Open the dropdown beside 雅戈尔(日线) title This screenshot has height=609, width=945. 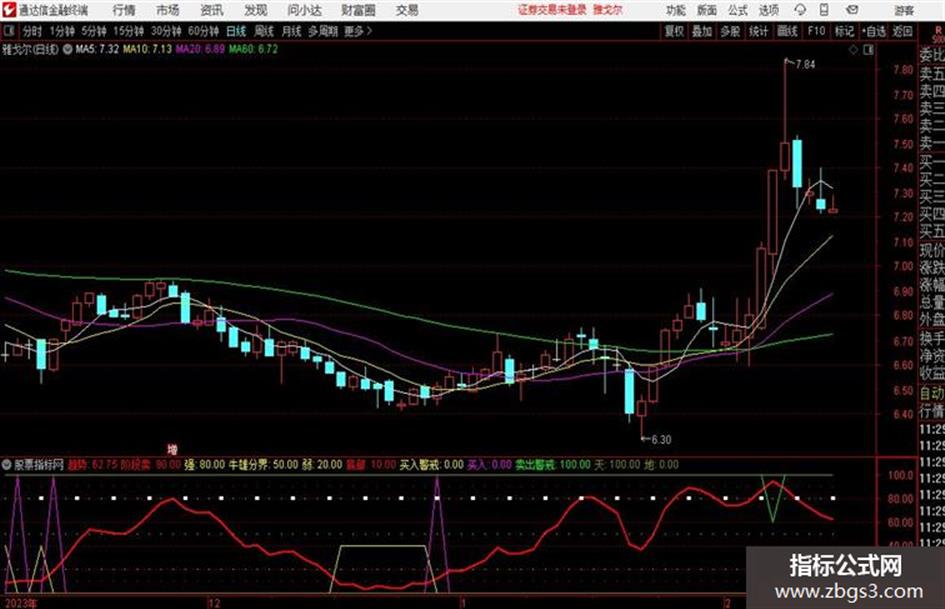click(x=68, y=49)
